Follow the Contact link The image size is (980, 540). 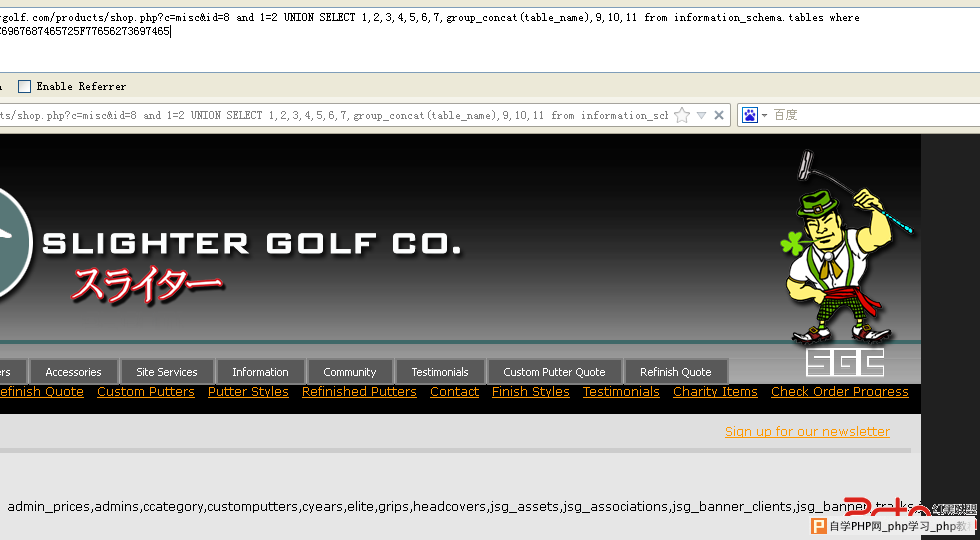pyautogui.click(x=454, y=392)
